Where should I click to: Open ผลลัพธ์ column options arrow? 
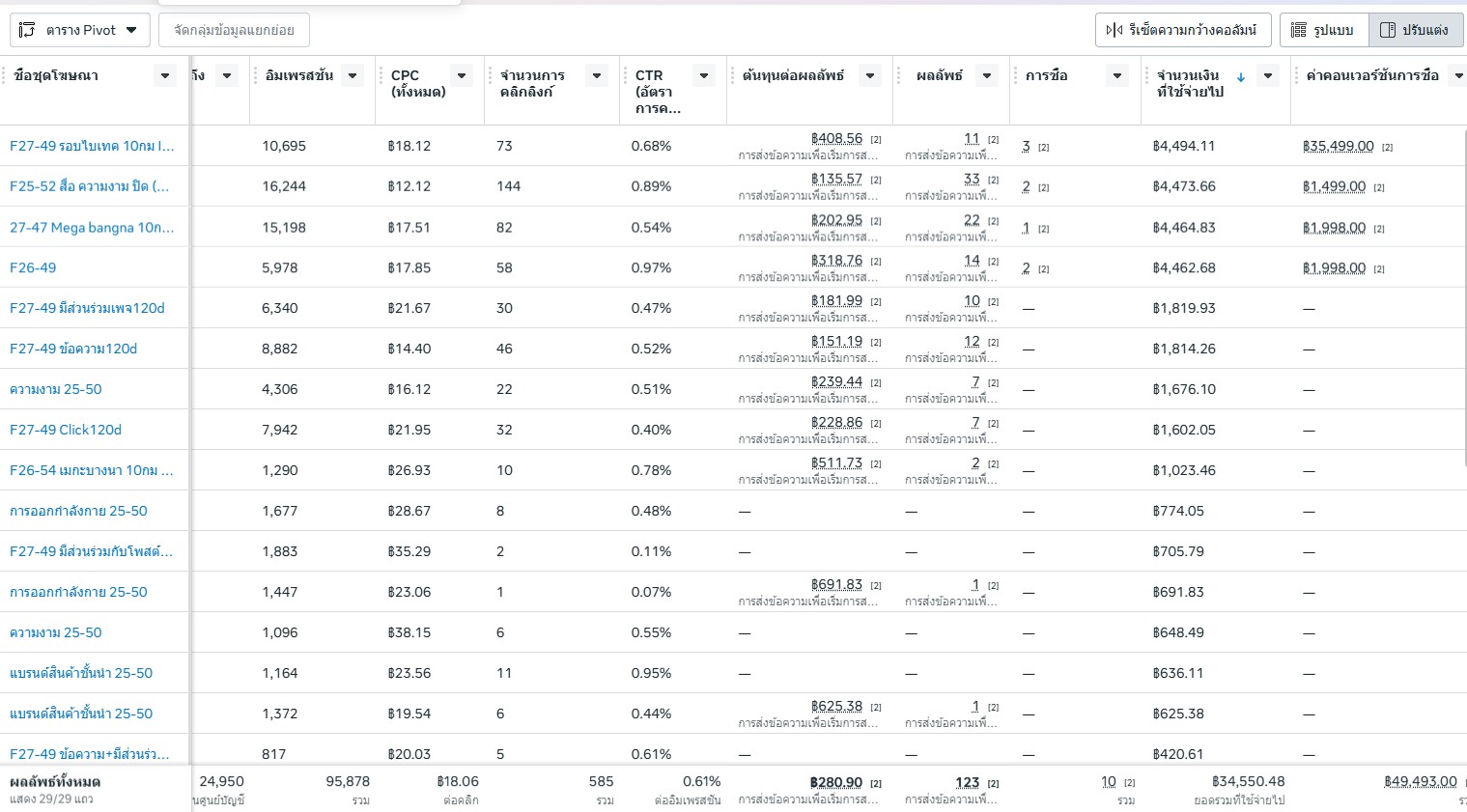click(x=987, y=75)
